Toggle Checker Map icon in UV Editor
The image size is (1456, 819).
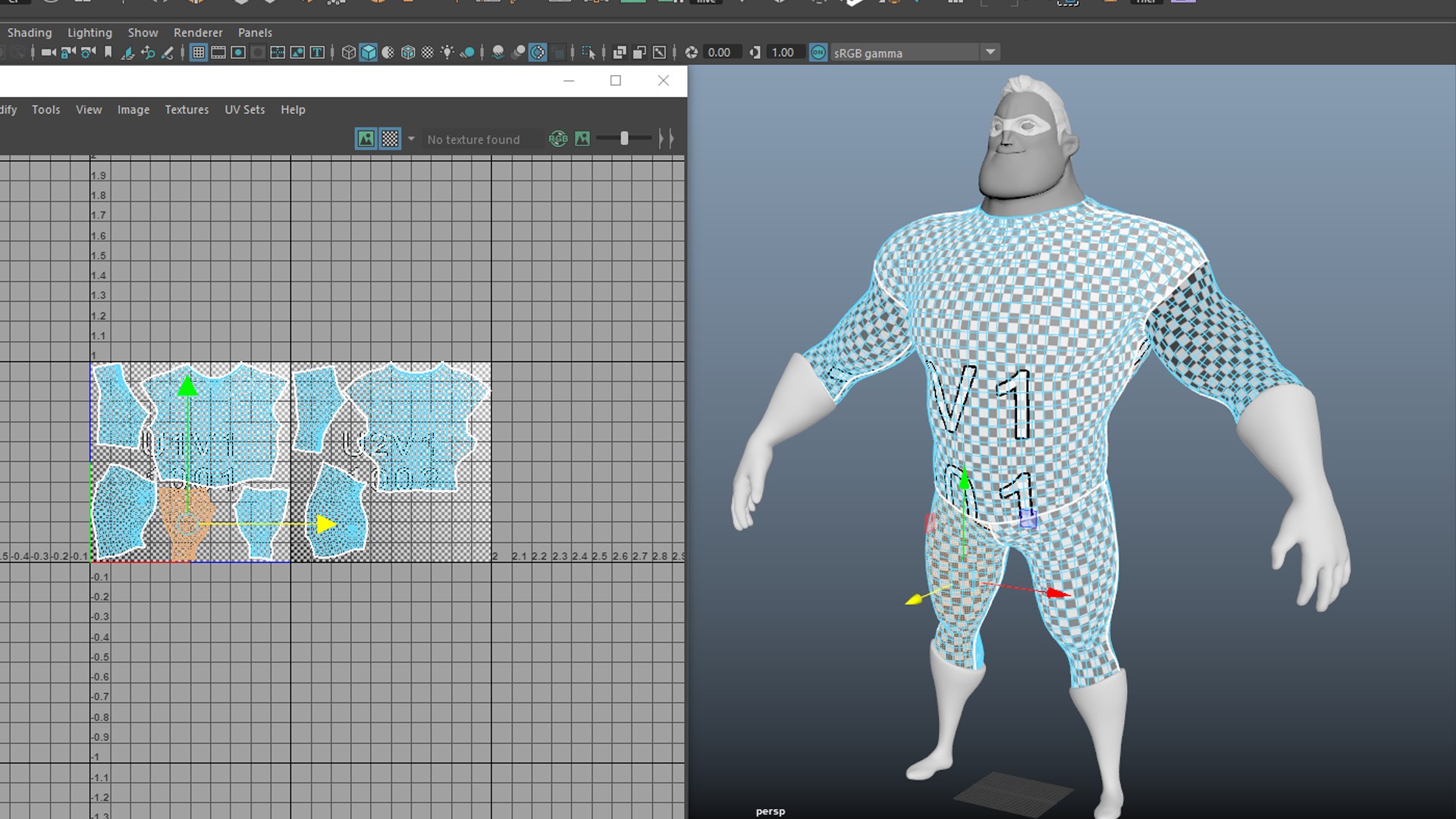390,139
